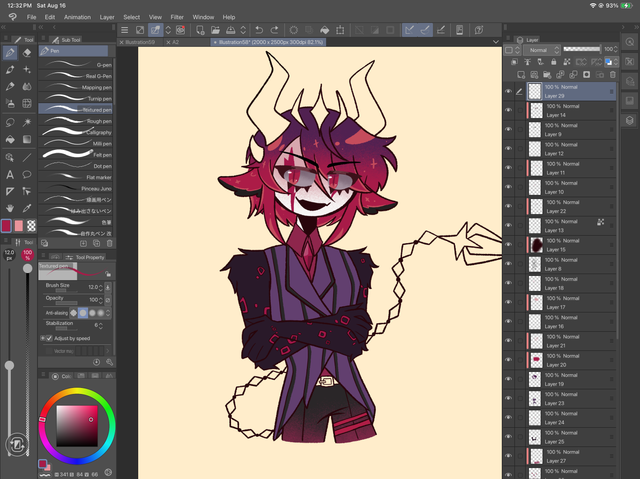Viewport: 640px width, 479px height.
Task: Select the Calligraphy sub tool
Action: click(x=76, y=132)
